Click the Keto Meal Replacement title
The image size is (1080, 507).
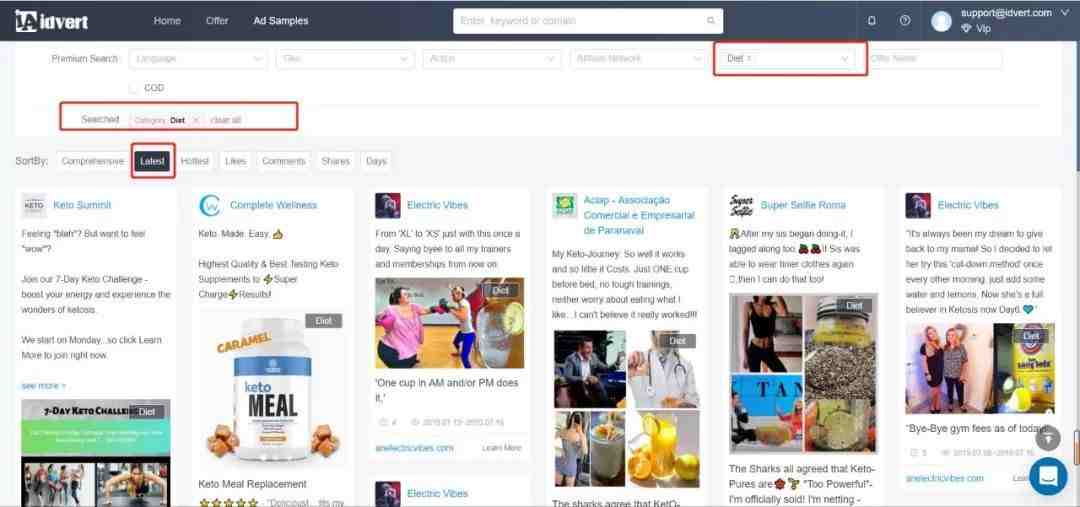coord(252,484)
